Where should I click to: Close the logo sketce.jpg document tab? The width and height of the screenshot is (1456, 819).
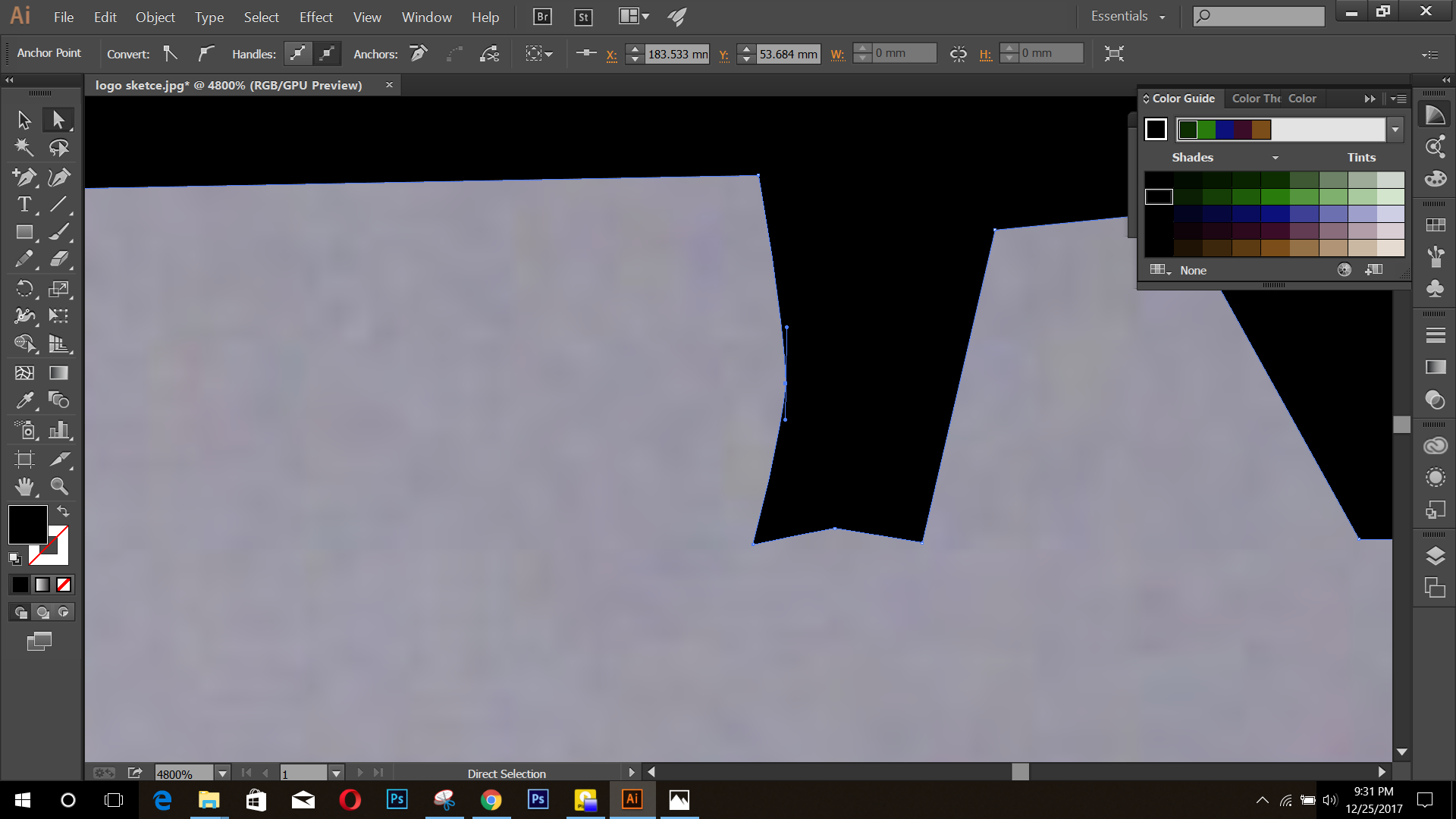(x=389, y=85)
